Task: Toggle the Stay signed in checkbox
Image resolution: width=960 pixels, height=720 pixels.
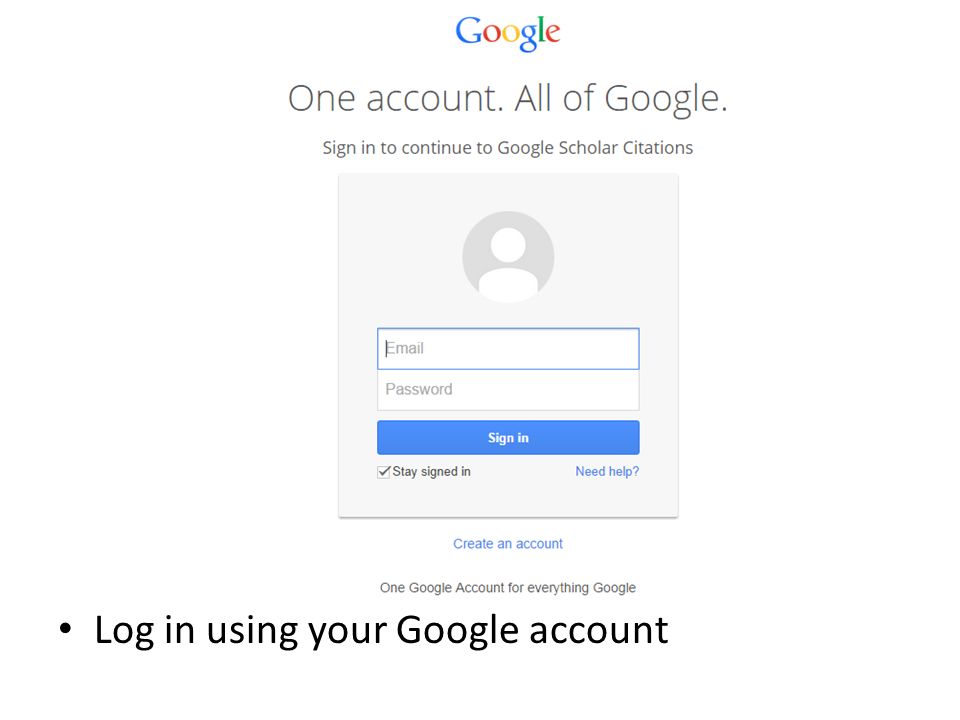Action: [384, 471]
